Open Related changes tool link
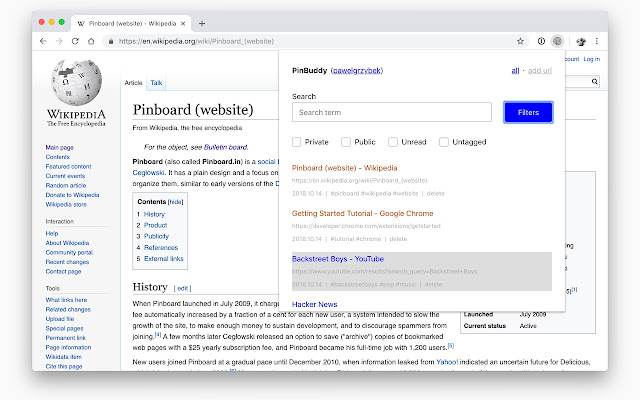This screenshot has width=640, height=400. point(68,309)
